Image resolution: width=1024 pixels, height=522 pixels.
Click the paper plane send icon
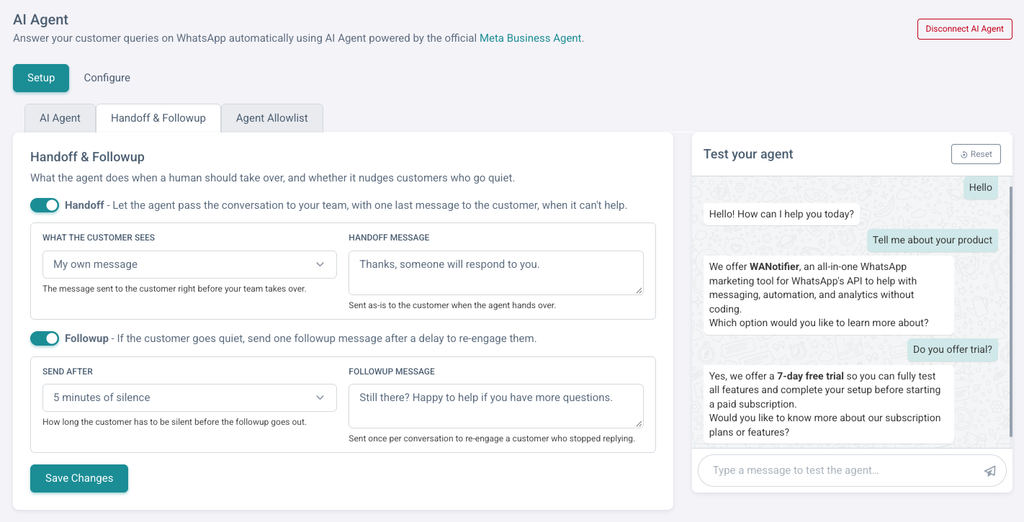990,471
